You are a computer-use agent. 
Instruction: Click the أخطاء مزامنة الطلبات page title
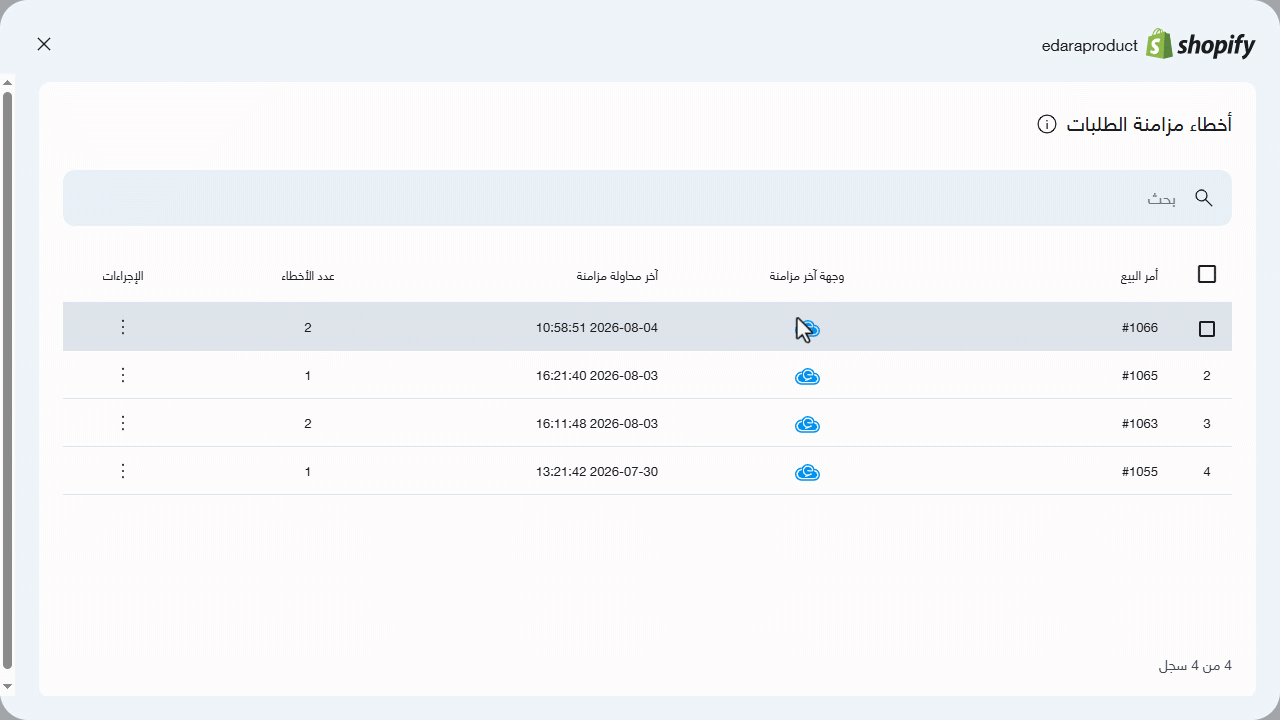tap(1149, 125)
